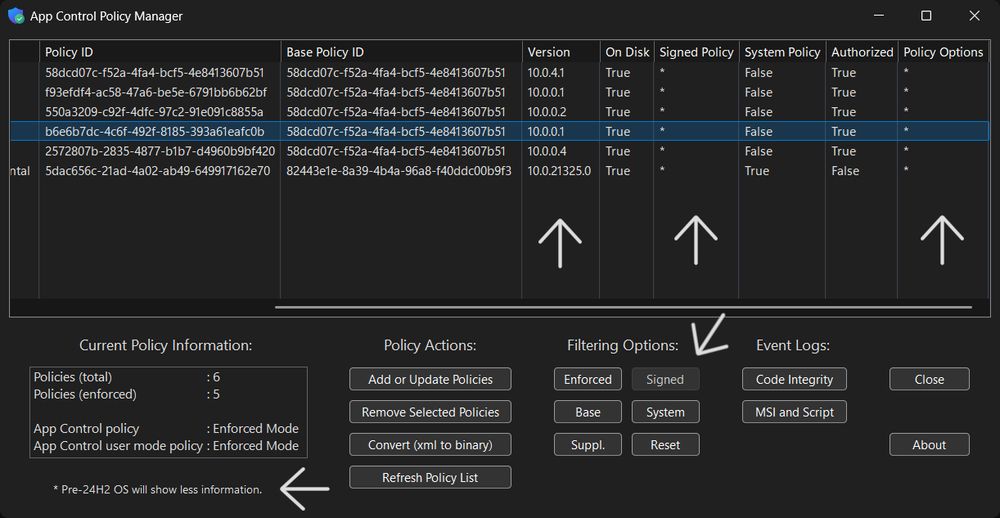
Task: Select policy row 550a3209-c92f-4dfc-97c2-91e091c8855a
Action: point(500,112)
